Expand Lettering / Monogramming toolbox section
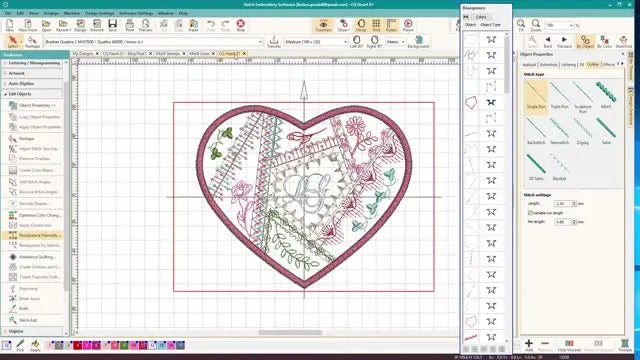 click(32, 63)
